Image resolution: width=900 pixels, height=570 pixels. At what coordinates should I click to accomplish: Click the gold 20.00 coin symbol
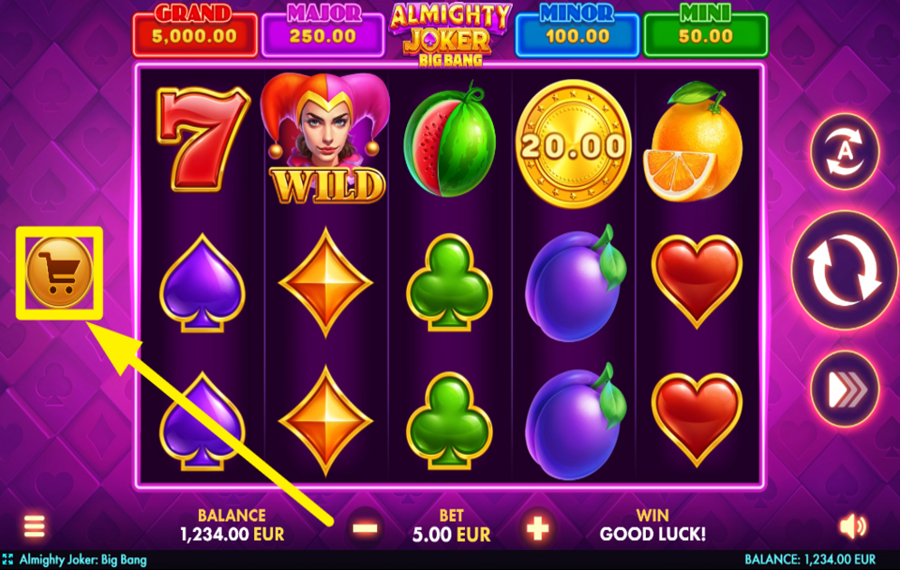click(573, 144)
